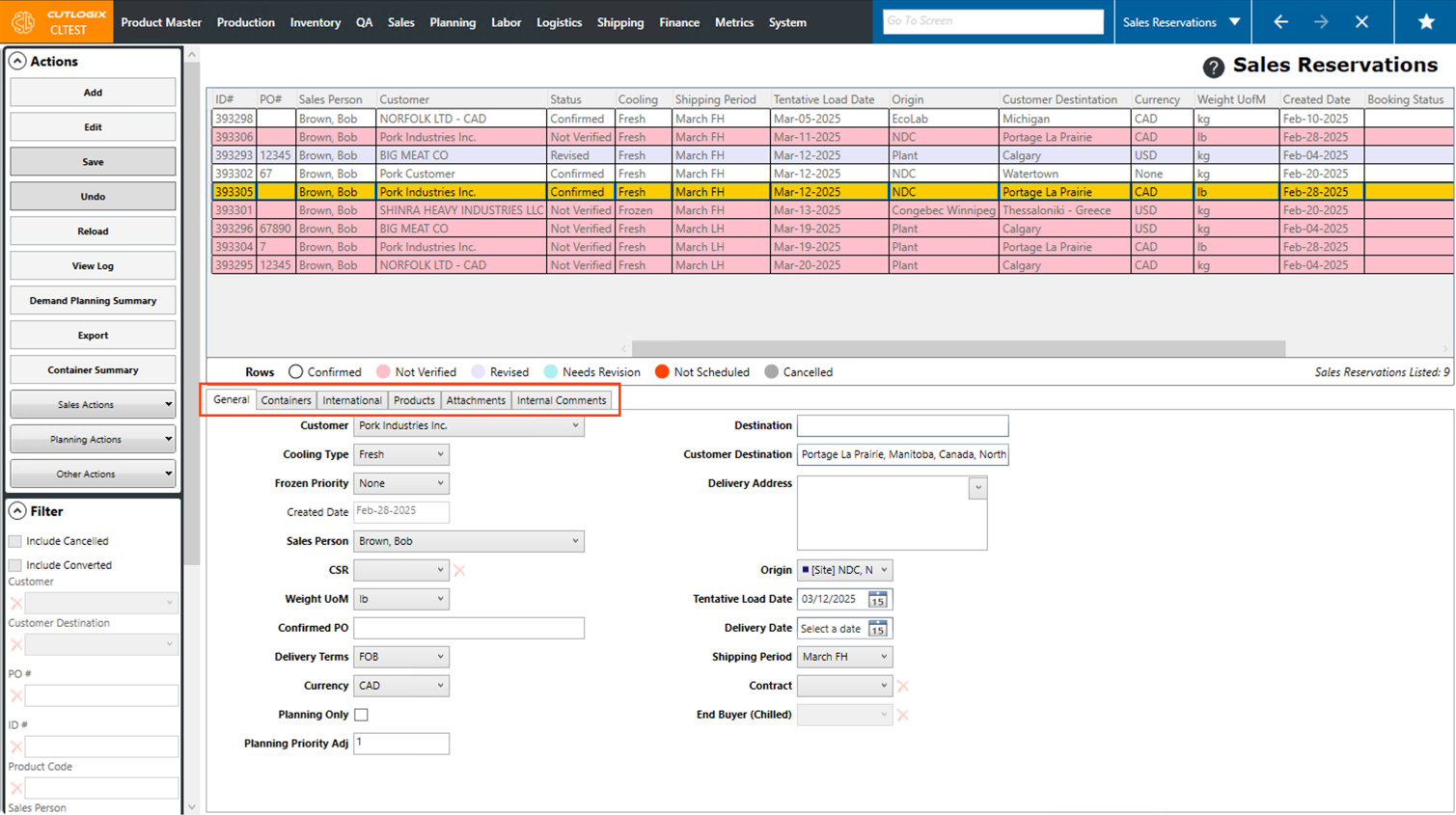Expand the Cooling Type dropdown
This screenshot has width=1456, height=815.
click(x=401, y=454)
